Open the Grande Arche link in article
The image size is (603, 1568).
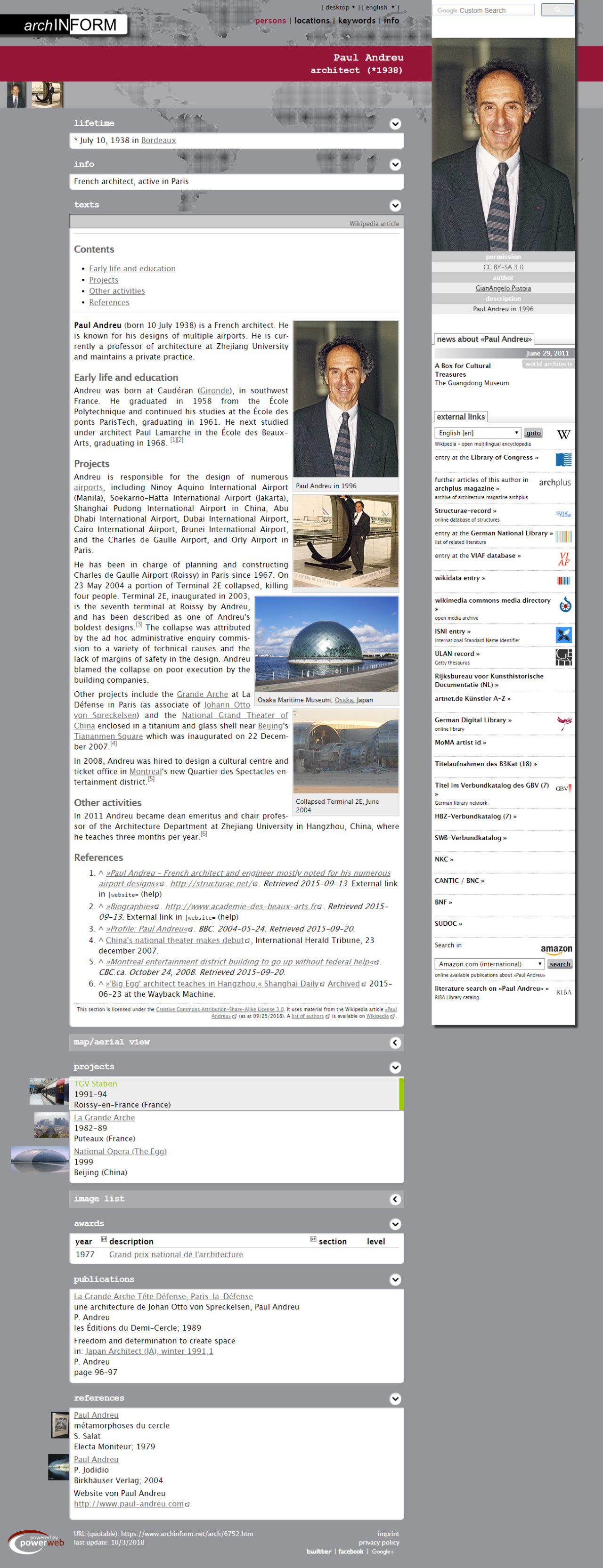click(202, 694)
